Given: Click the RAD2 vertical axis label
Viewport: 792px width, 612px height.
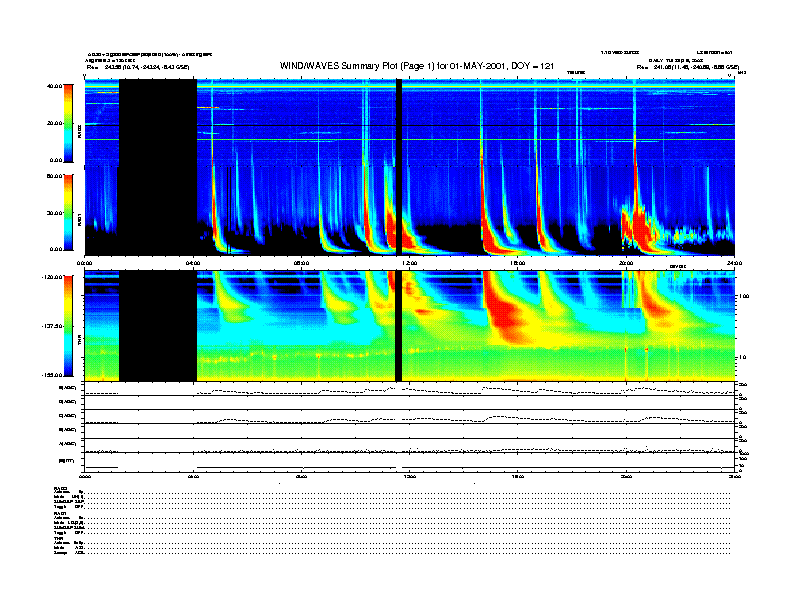Looking at the screenshot, I should point(79,131).
